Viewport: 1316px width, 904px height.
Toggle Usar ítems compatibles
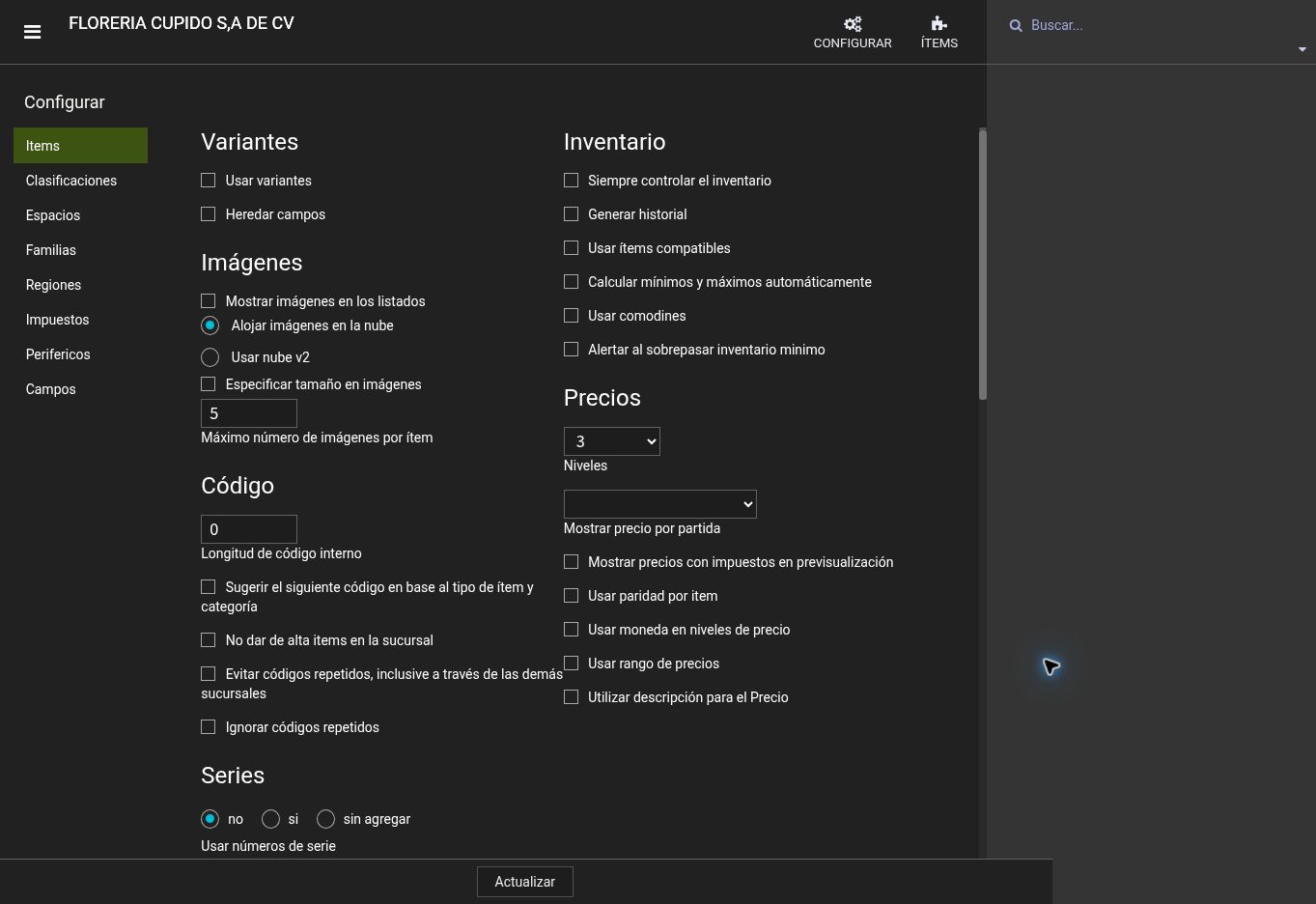click(x=572, y=248)
